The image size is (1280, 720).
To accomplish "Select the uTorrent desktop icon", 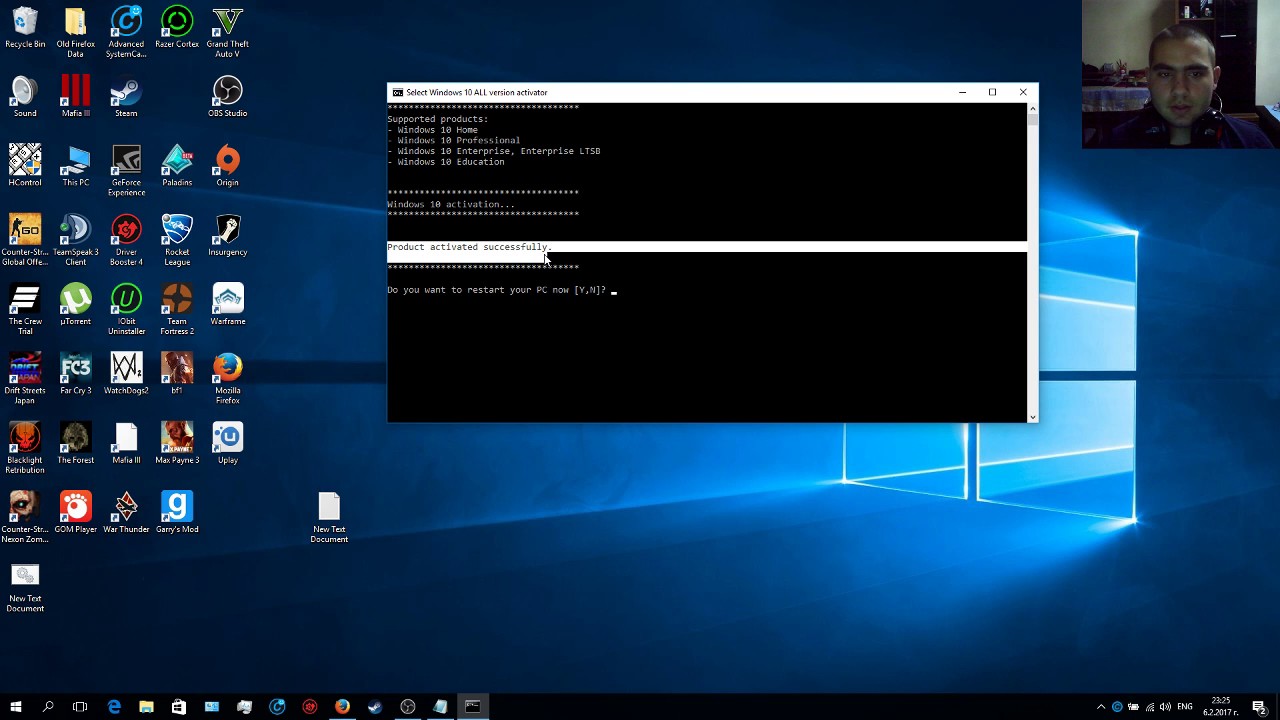I will coord(75,305).
